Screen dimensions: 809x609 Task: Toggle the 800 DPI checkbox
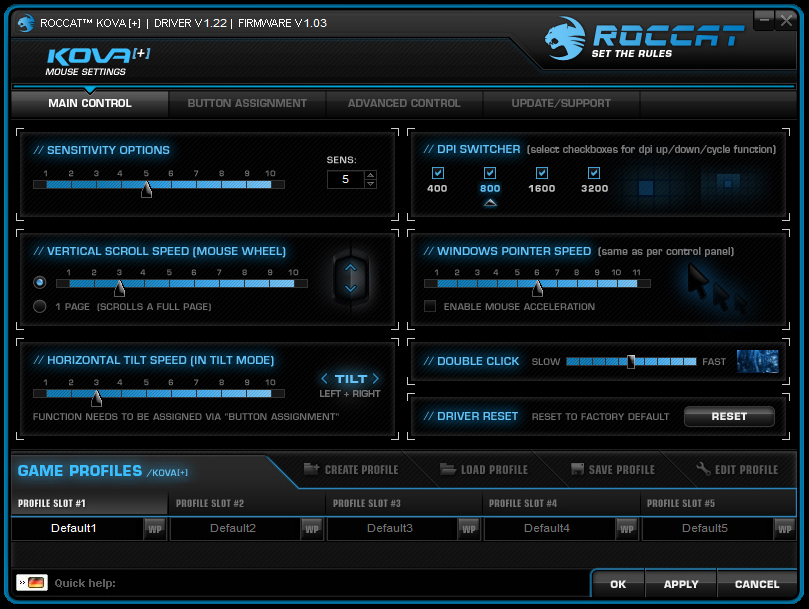(490, 173)
